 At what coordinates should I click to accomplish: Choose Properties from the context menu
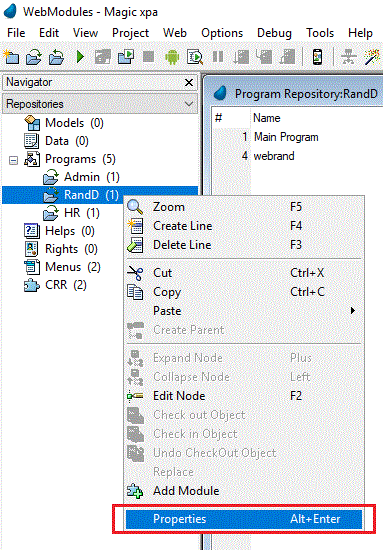[244, 519]
